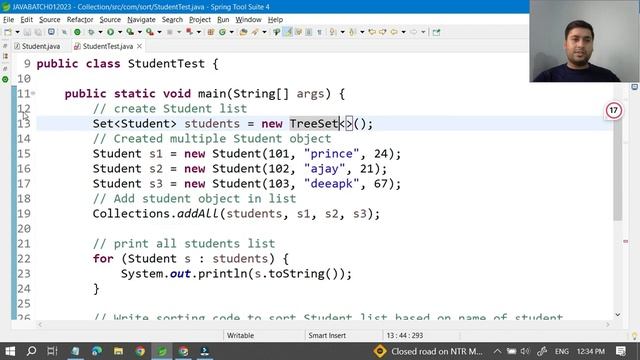The image size is (640, 360).
Task: Click the 13 : 44 : 293 cursor position status
Action: click(x=405, y=336)
